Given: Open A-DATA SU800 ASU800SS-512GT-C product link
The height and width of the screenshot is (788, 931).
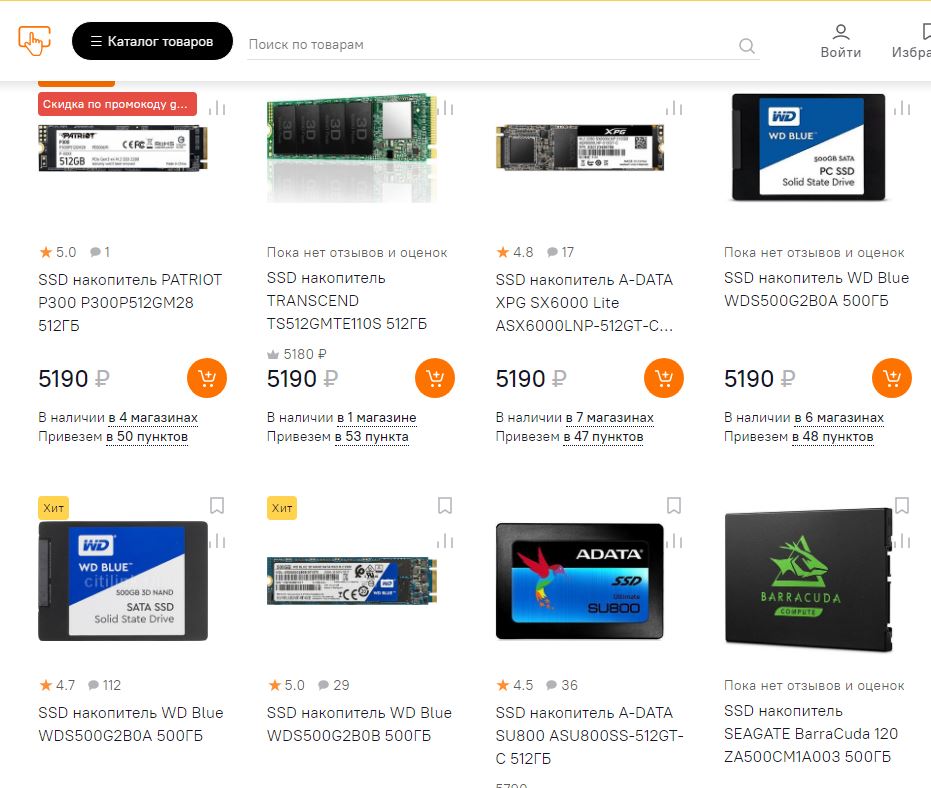Looking at the screenshot, I should click(590, 735).
